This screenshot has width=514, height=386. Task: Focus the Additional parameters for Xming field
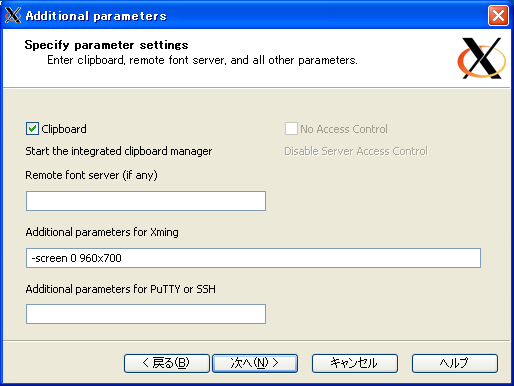point(253,258)
